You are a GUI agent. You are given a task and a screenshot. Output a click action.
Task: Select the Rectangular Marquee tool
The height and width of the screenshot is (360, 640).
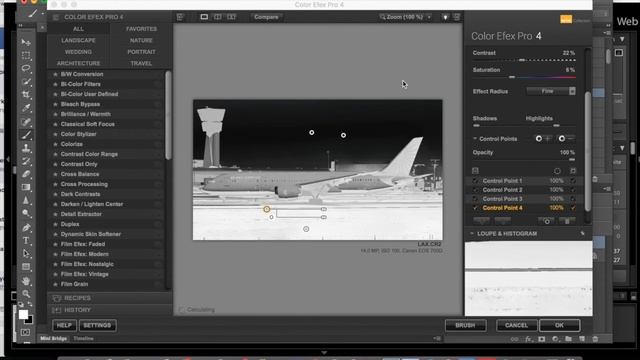26,55
